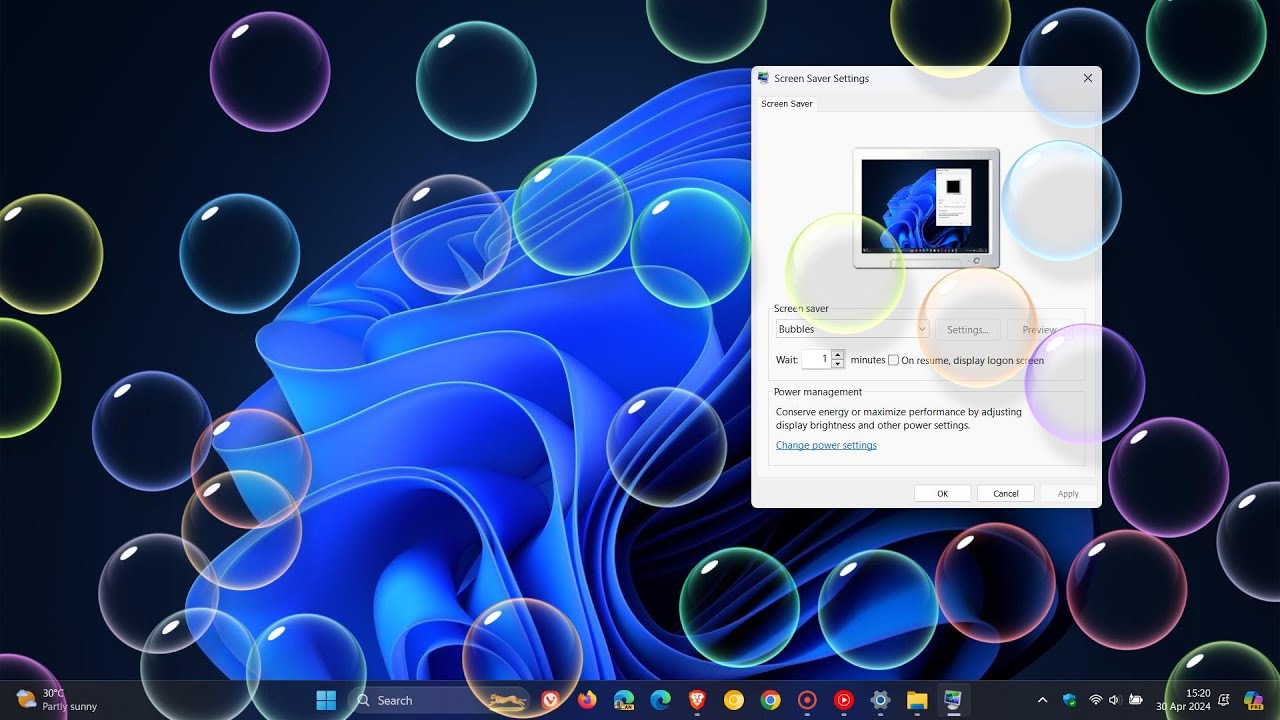Viewport: 1280px width, 720px height.
Task: Launch Google Chrome from the taskbar
Action: point(769,700)
